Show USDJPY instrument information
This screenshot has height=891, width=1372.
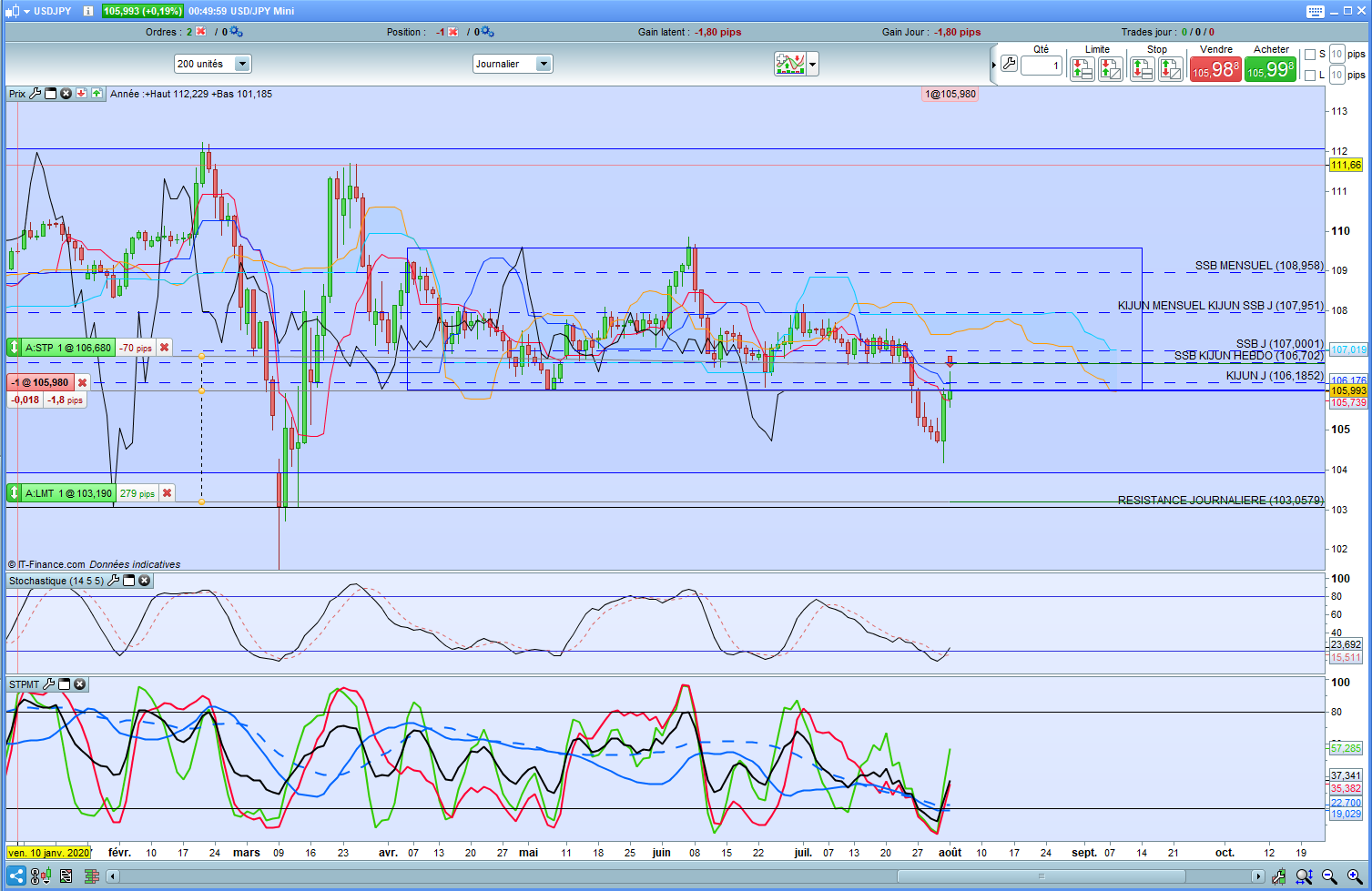(87, 11)
